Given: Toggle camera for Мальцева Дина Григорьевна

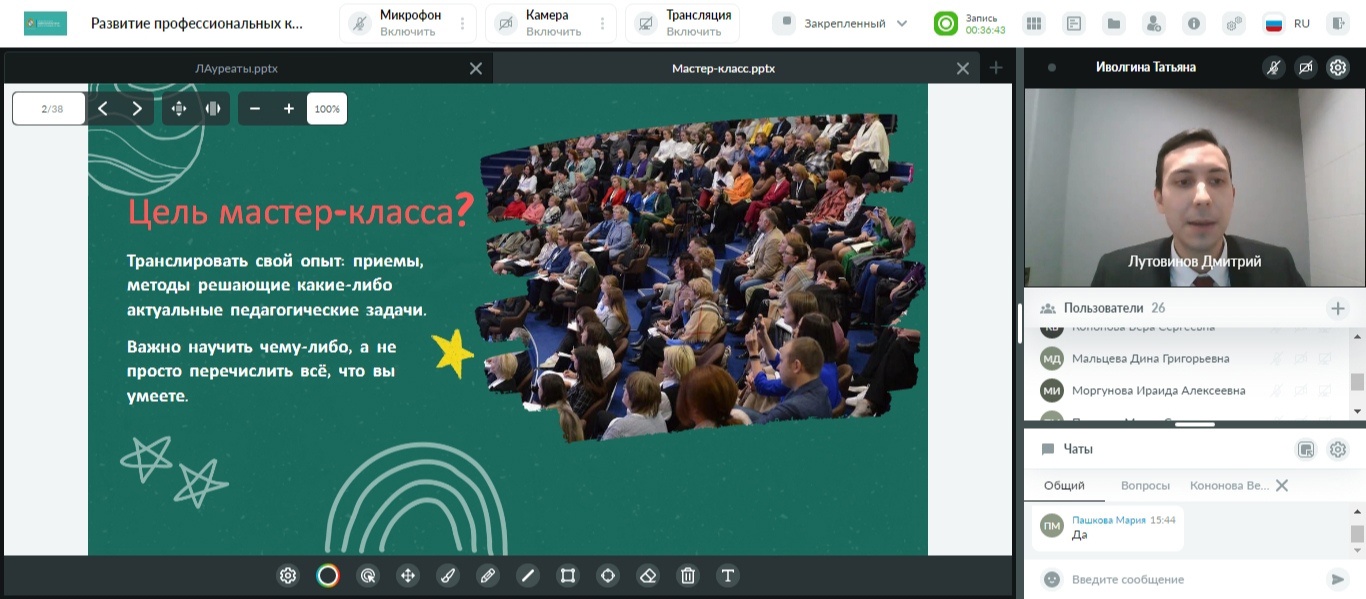Looking at the screenshot, I should (1300, 358).
